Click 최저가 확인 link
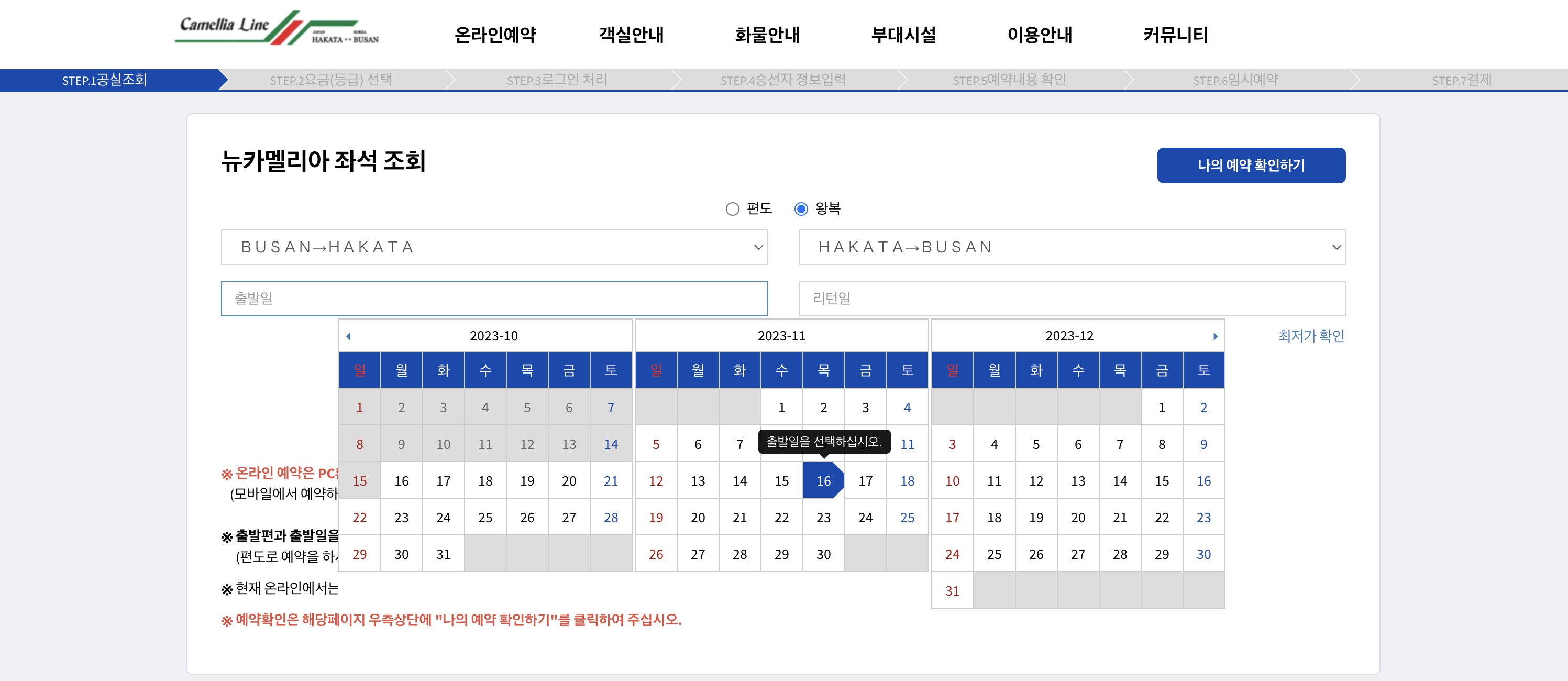Image resolution: width=1568 pixels, height=681 pixels. coord(1311,336)
